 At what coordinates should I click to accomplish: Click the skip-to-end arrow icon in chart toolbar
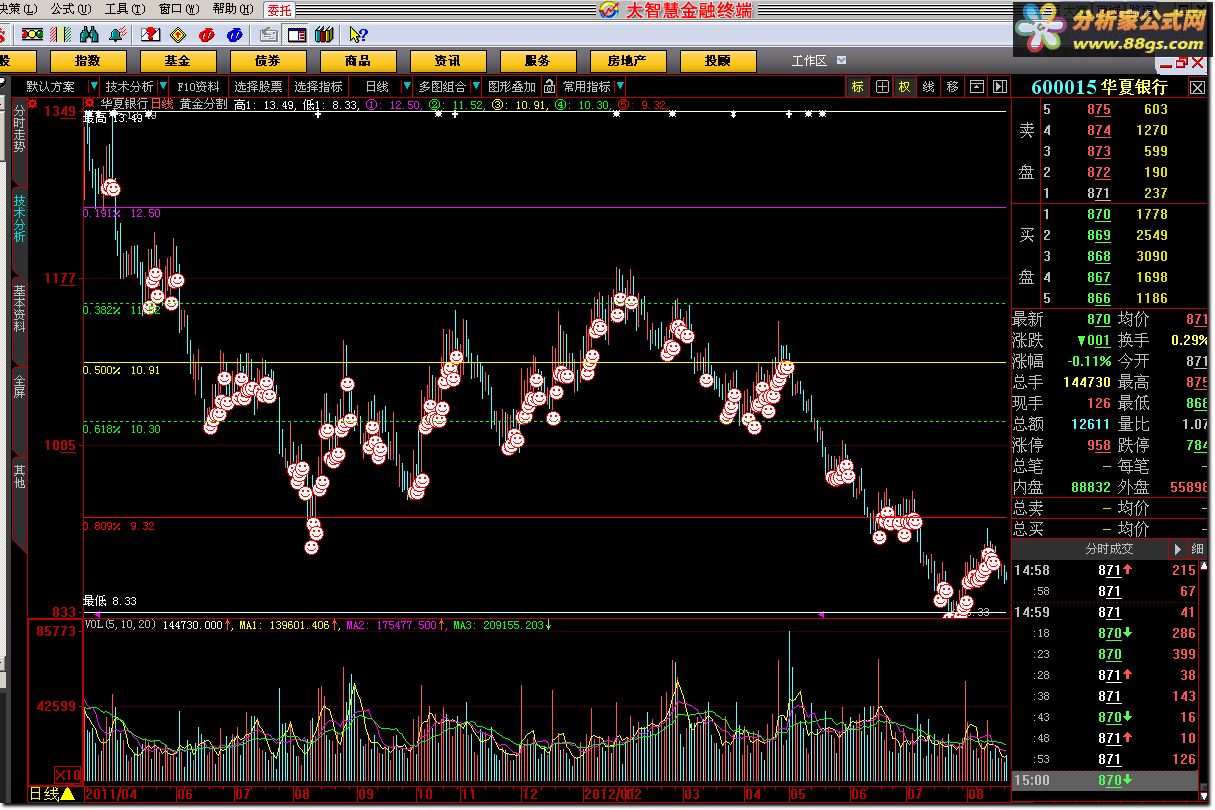tap(999, 87)
